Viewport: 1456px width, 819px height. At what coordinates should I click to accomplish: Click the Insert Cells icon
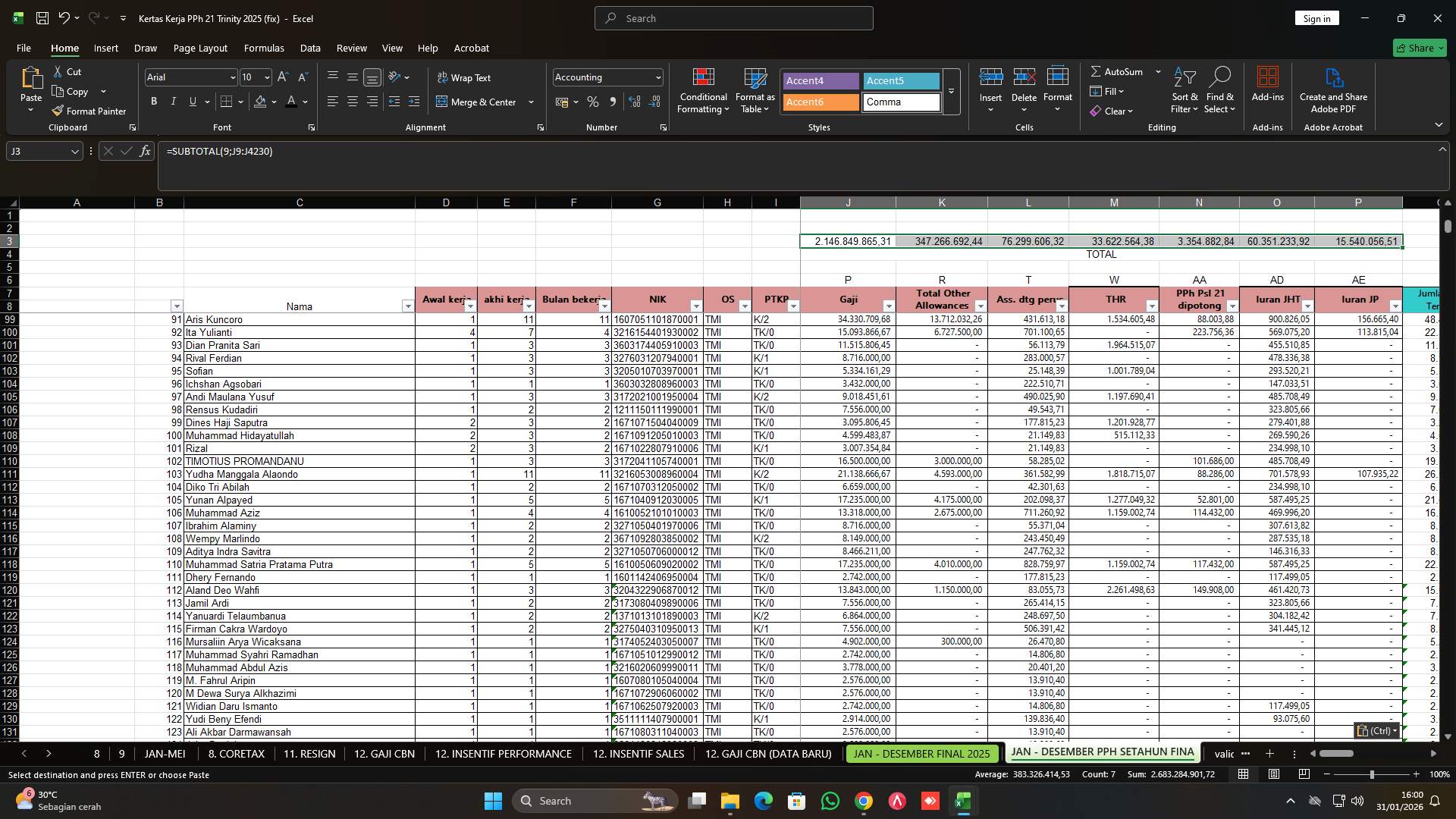990,77
